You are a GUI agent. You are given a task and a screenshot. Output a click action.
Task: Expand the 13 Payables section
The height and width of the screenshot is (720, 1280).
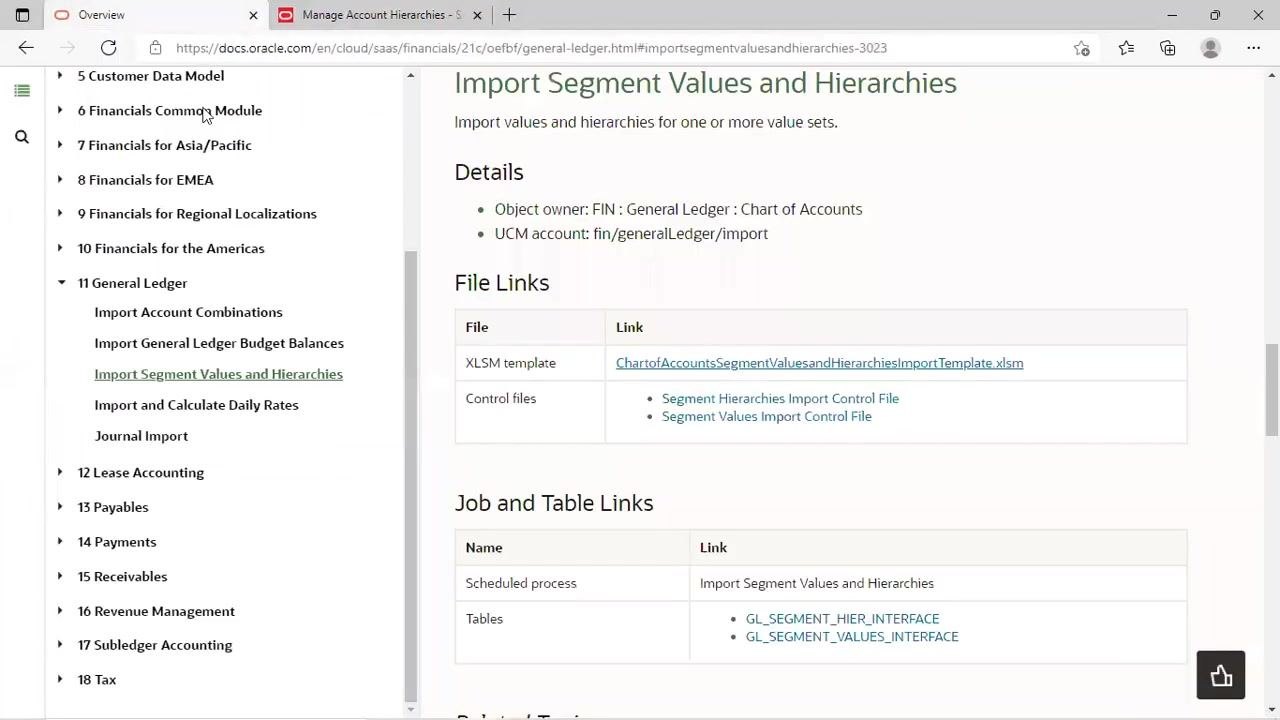[x=60, y=507]
